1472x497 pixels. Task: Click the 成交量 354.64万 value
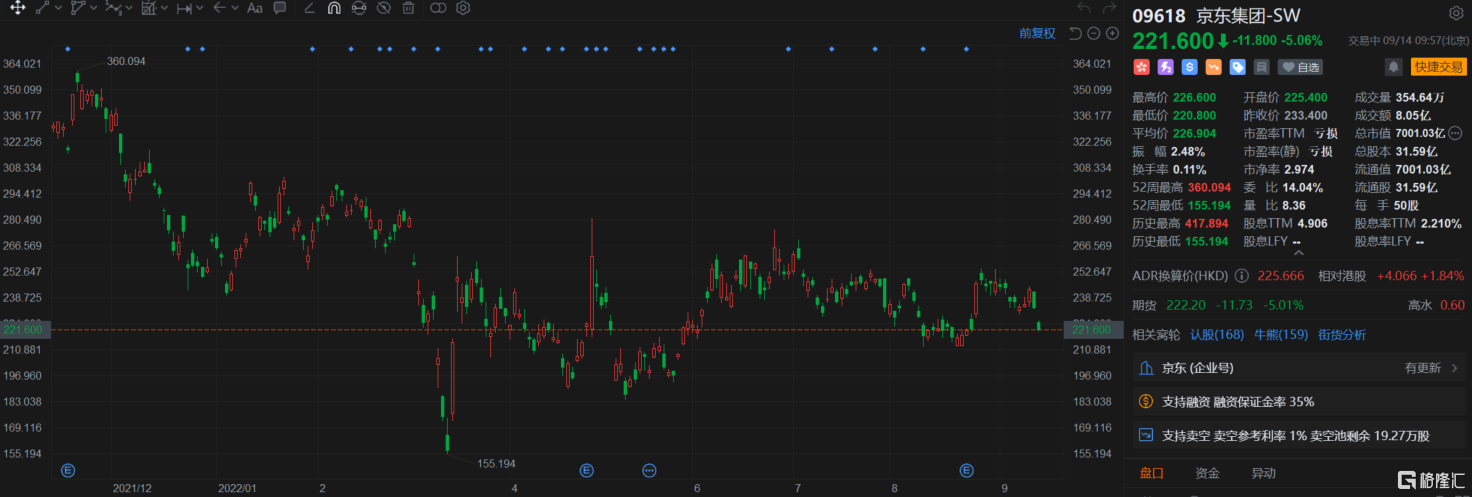click(x=1420, y=98)
